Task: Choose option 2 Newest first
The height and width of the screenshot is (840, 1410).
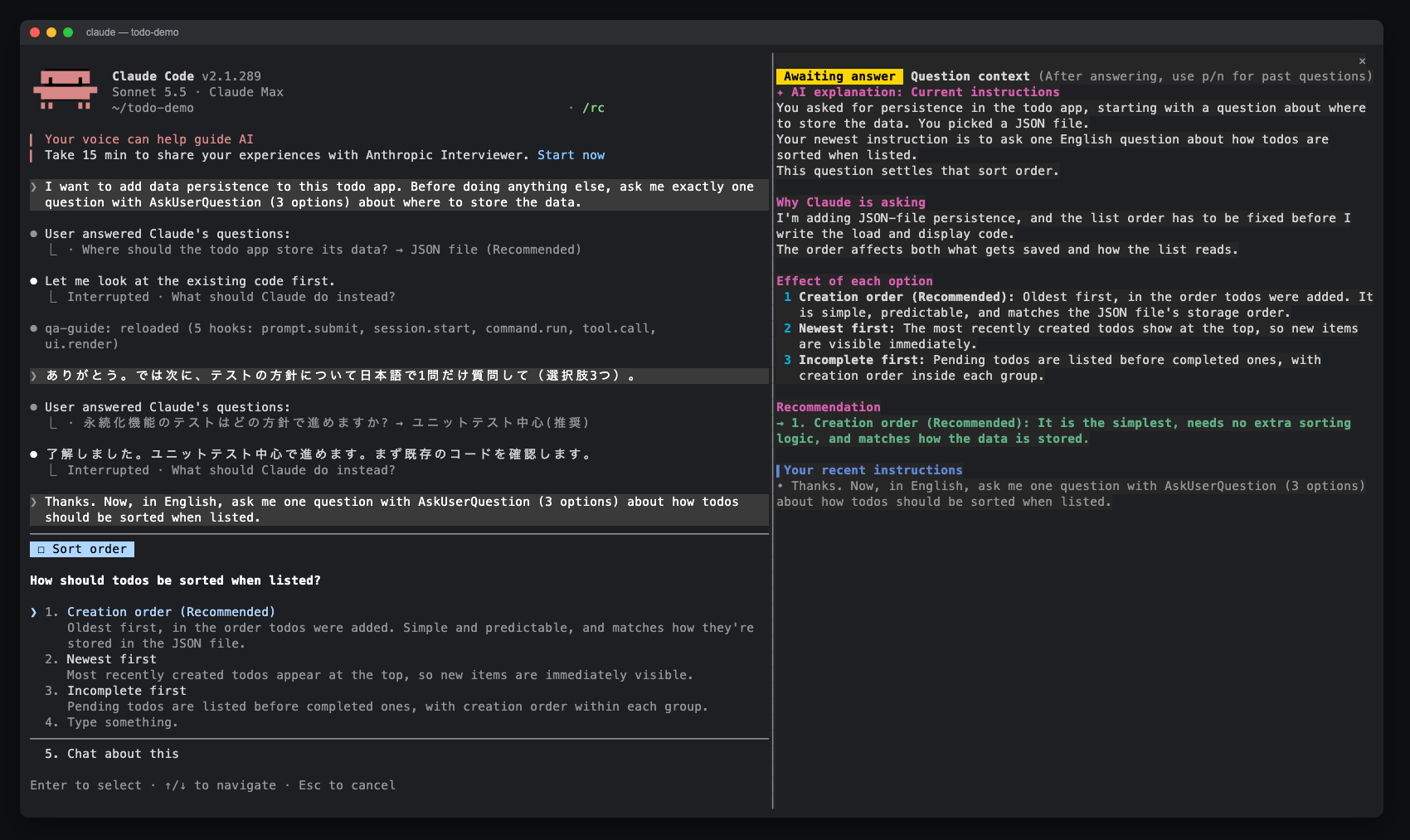Action: pyautogui.click(x=111, y=659)
